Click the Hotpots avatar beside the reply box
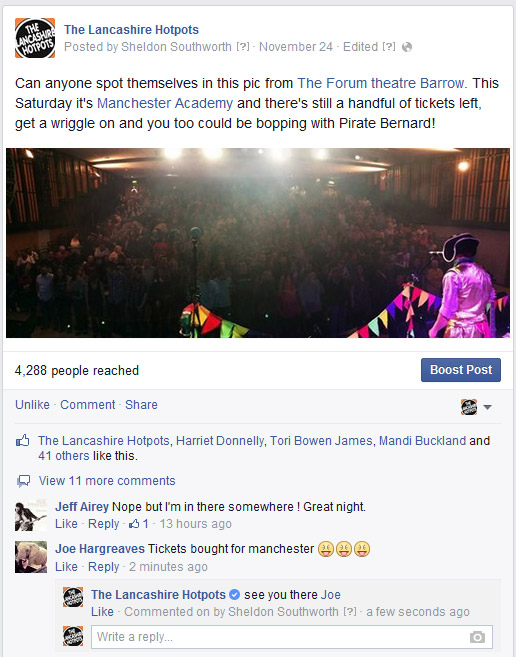The width and height of the screenshot is (516, 657). pos(73,636)
